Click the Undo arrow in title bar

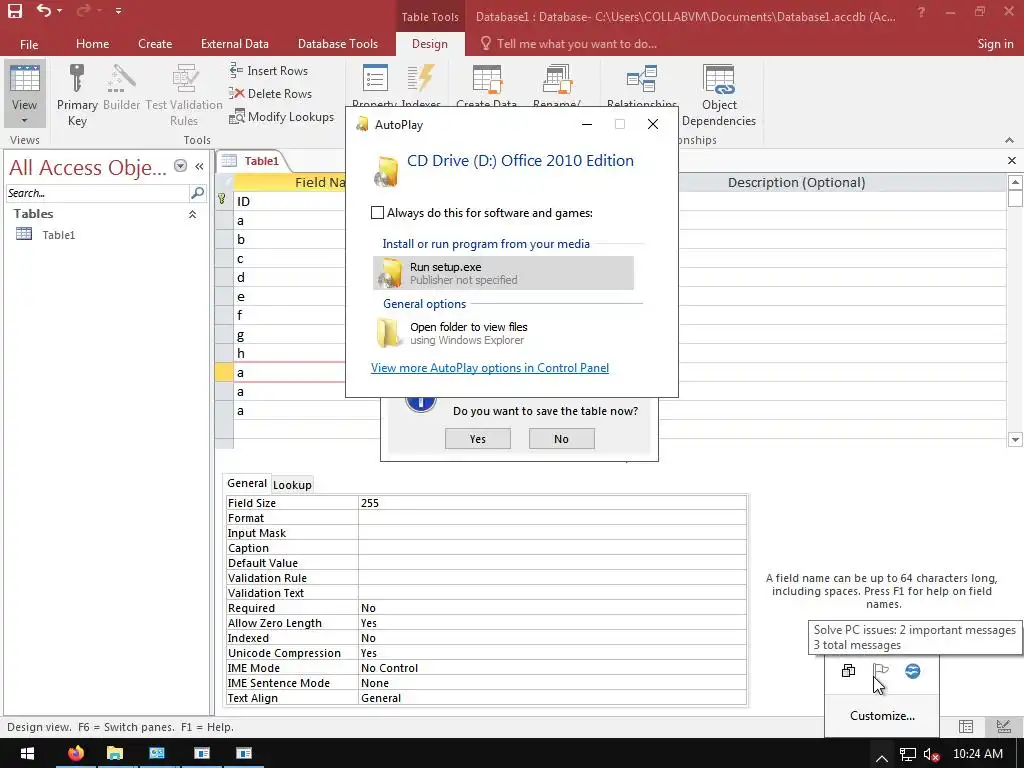pyautogui.click(x=43, y=10)
